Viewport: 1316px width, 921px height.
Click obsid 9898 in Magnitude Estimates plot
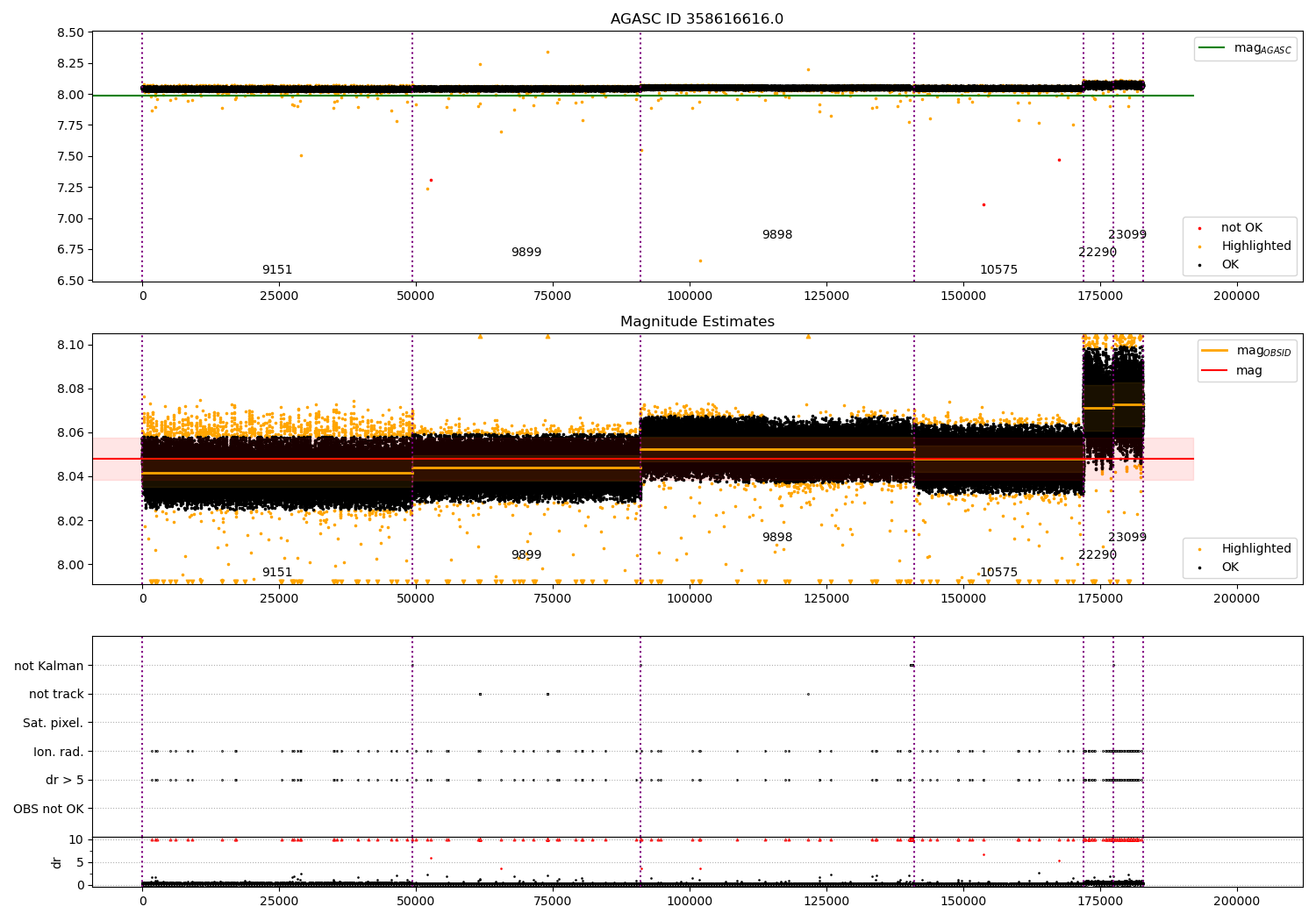point(777,538)
